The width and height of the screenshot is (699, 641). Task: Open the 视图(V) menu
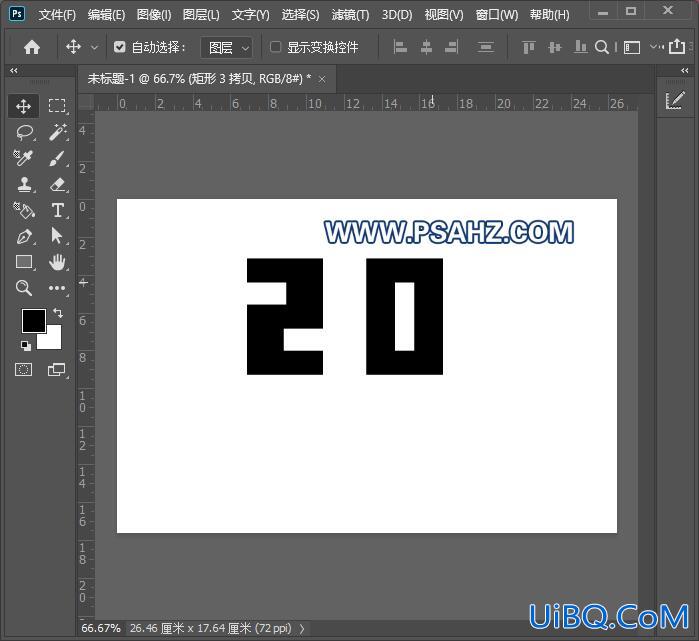(x=444, y=15)
